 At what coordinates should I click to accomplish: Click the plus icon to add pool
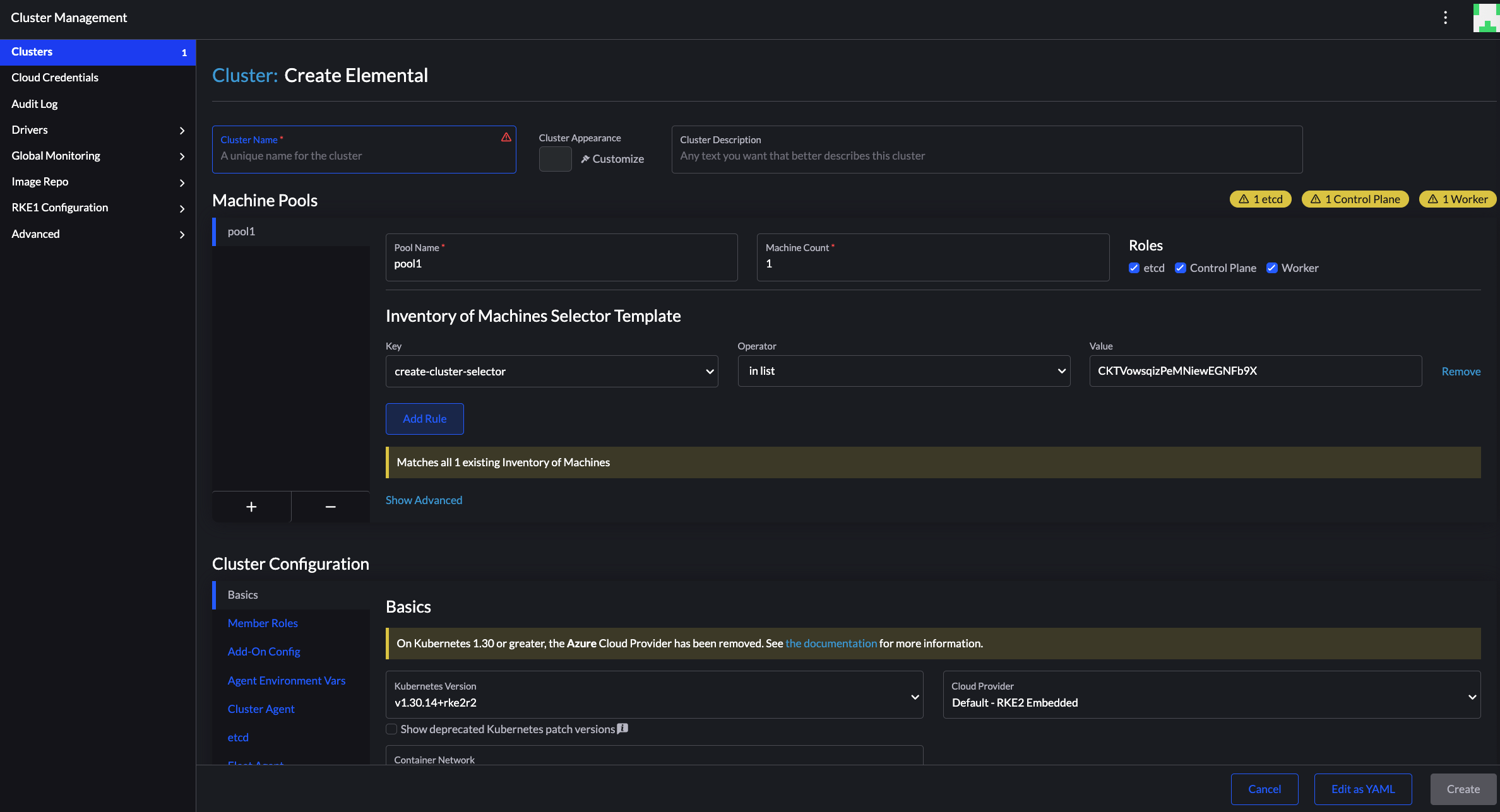click(x=251, y=507)
